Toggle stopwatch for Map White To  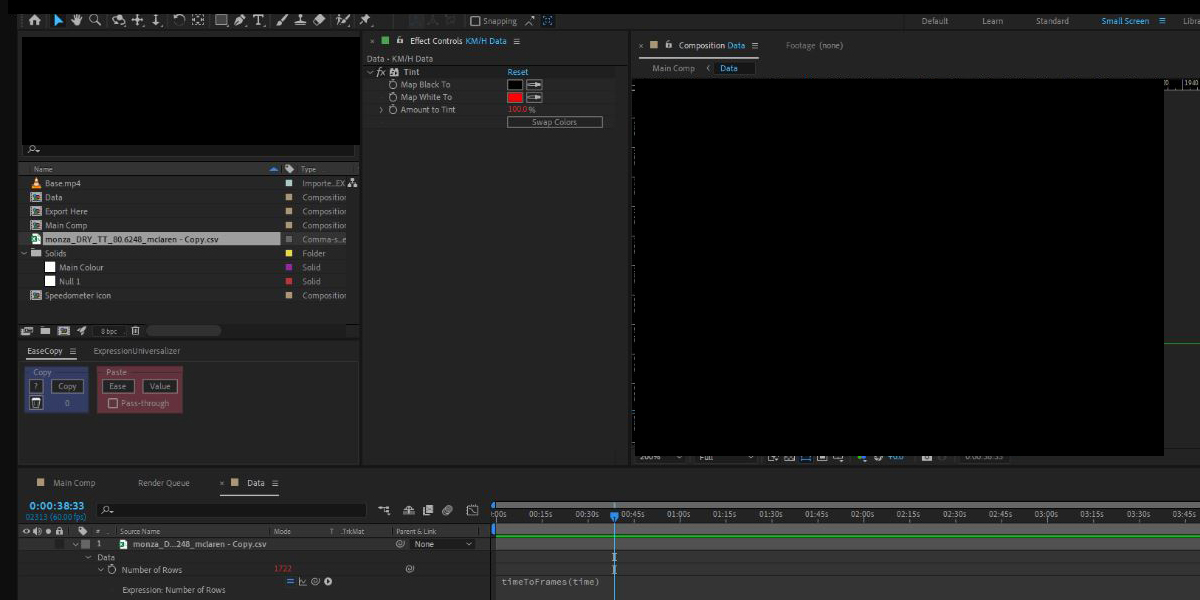click(393, 97)
